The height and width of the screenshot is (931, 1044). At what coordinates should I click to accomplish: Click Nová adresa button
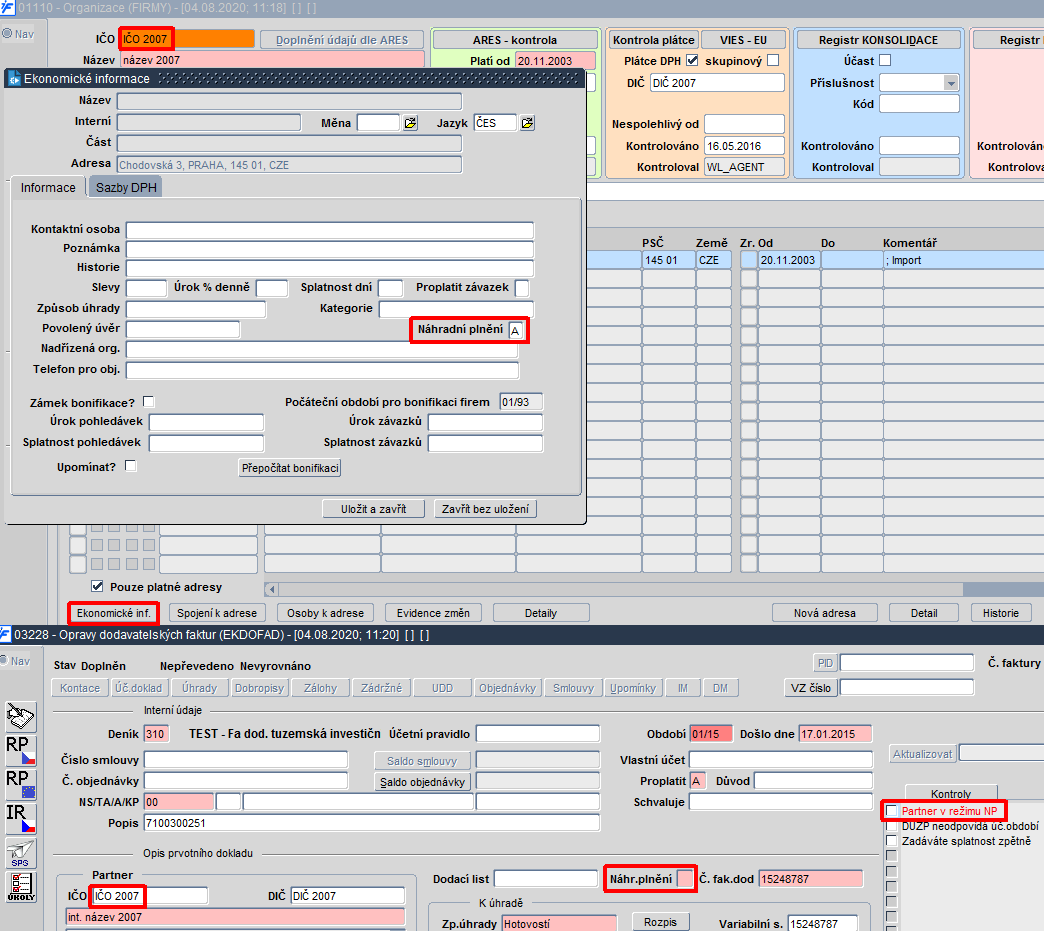(824, 613)
